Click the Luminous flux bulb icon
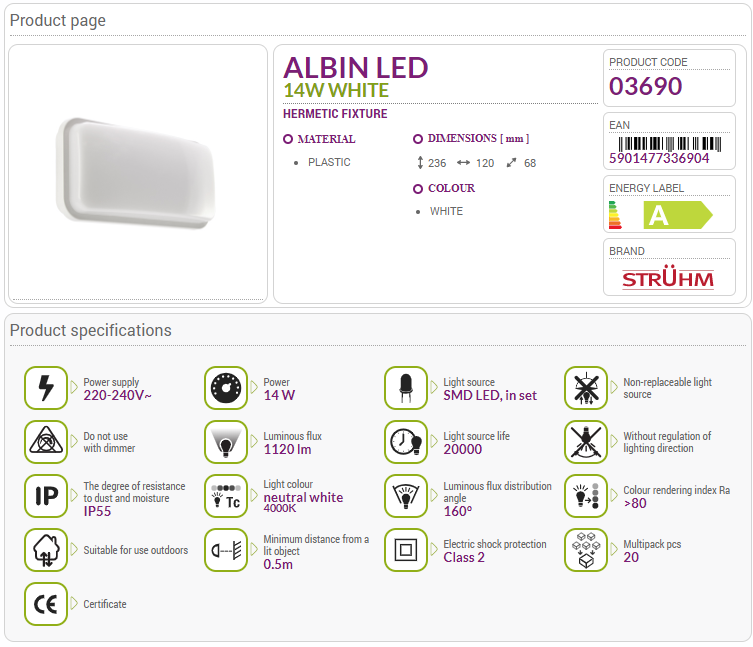753x647 pixels. pos(226,441)
